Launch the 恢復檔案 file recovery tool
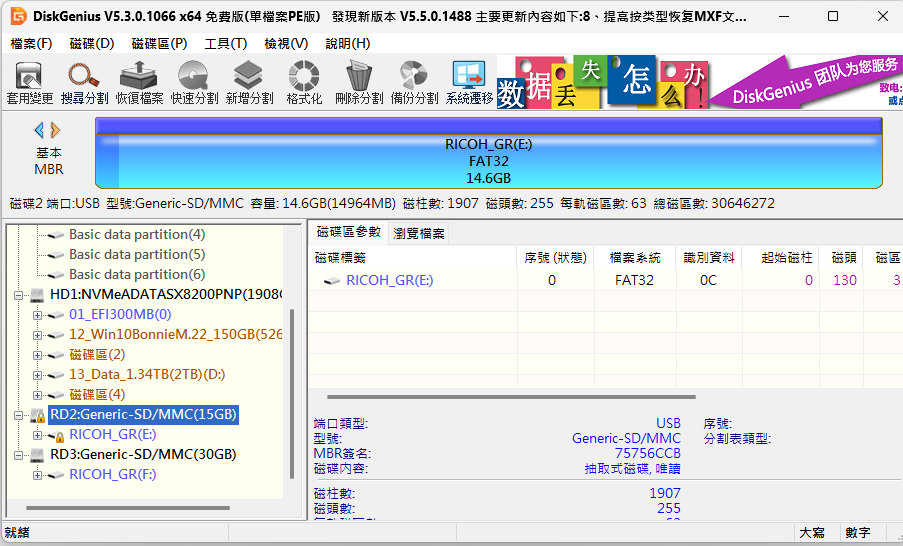Viewport: 903px width, 546px height. point(139,83)
